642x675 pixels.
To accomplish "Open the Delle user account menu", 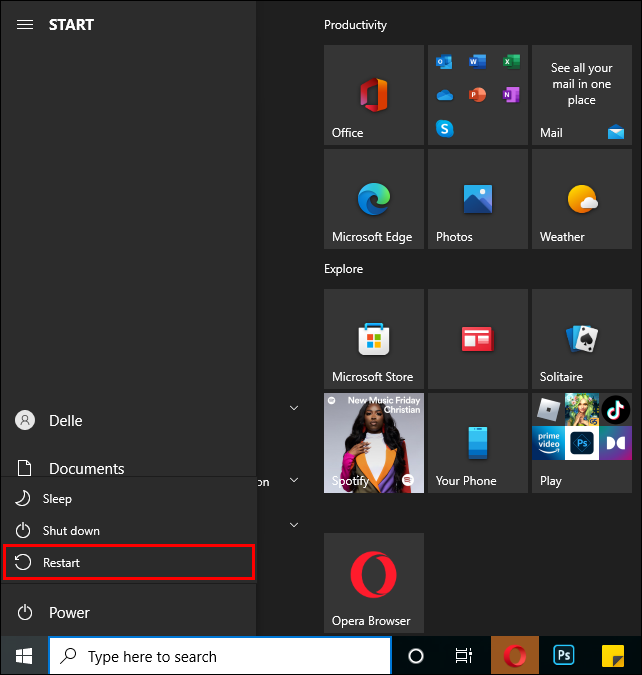I will tap(128, 420).
